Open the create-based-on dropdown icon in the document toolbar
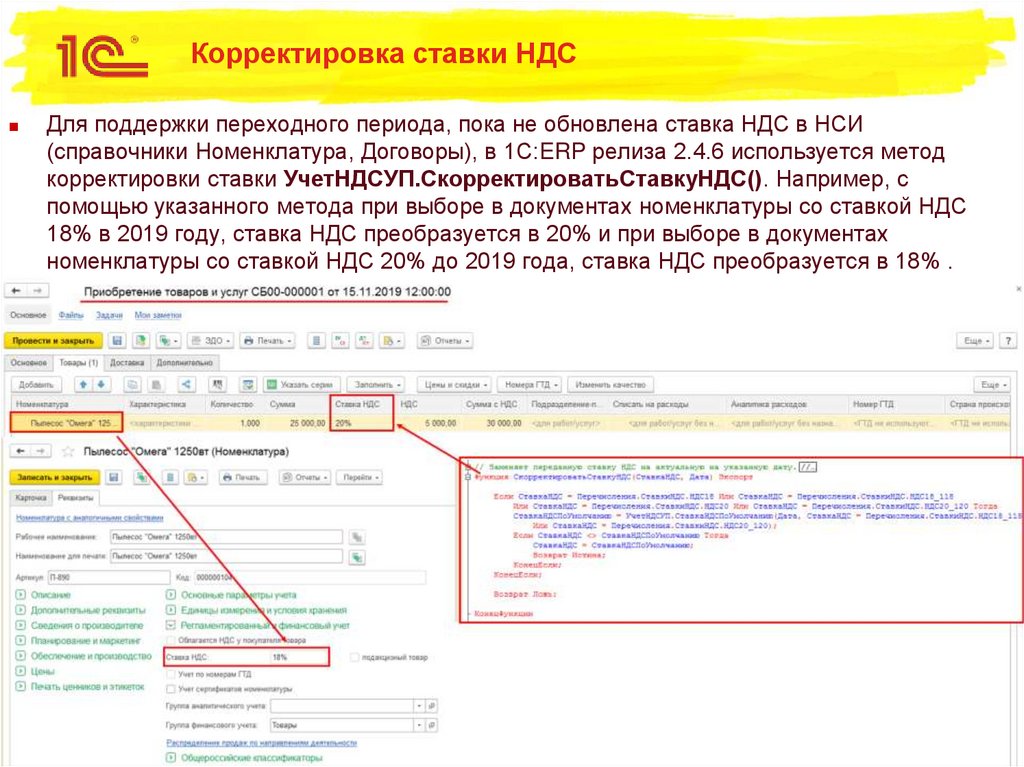The width and height of the screenshot is (1024, 767). point(168,340)
